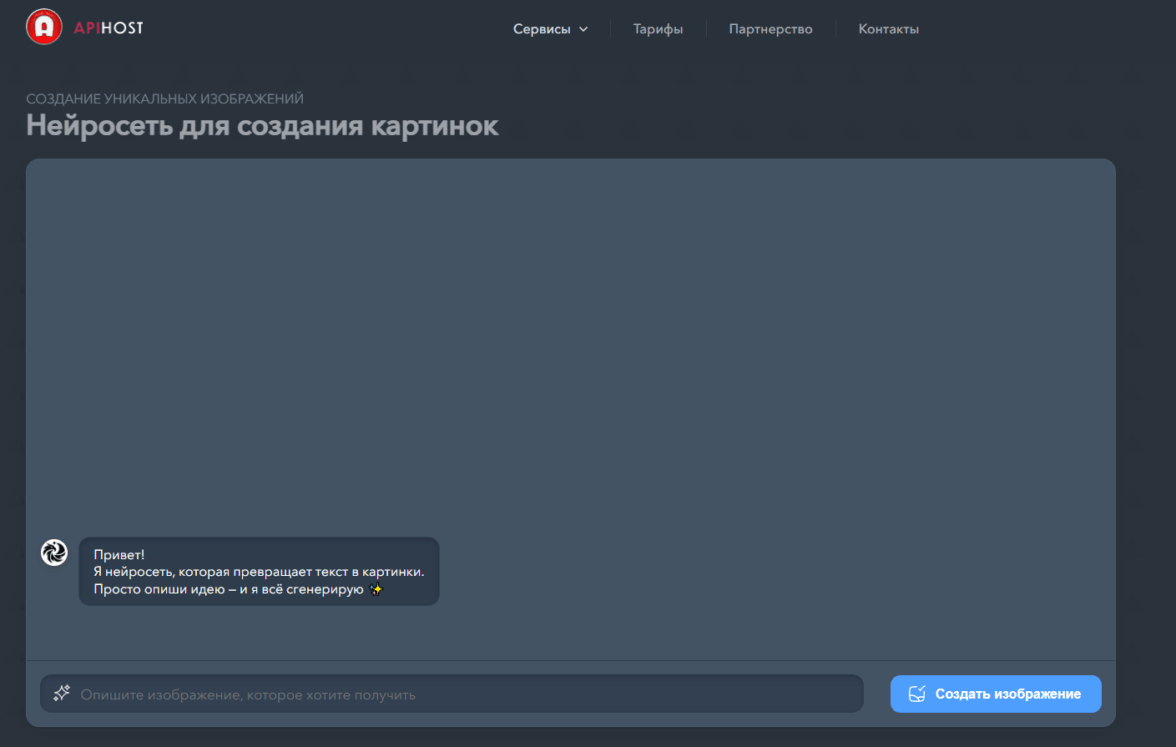The width and height of the screenshot is (1176, 747).
Task: Click the text Просто опиши идею
Action: pyautogui.click(x=163, y=590)
